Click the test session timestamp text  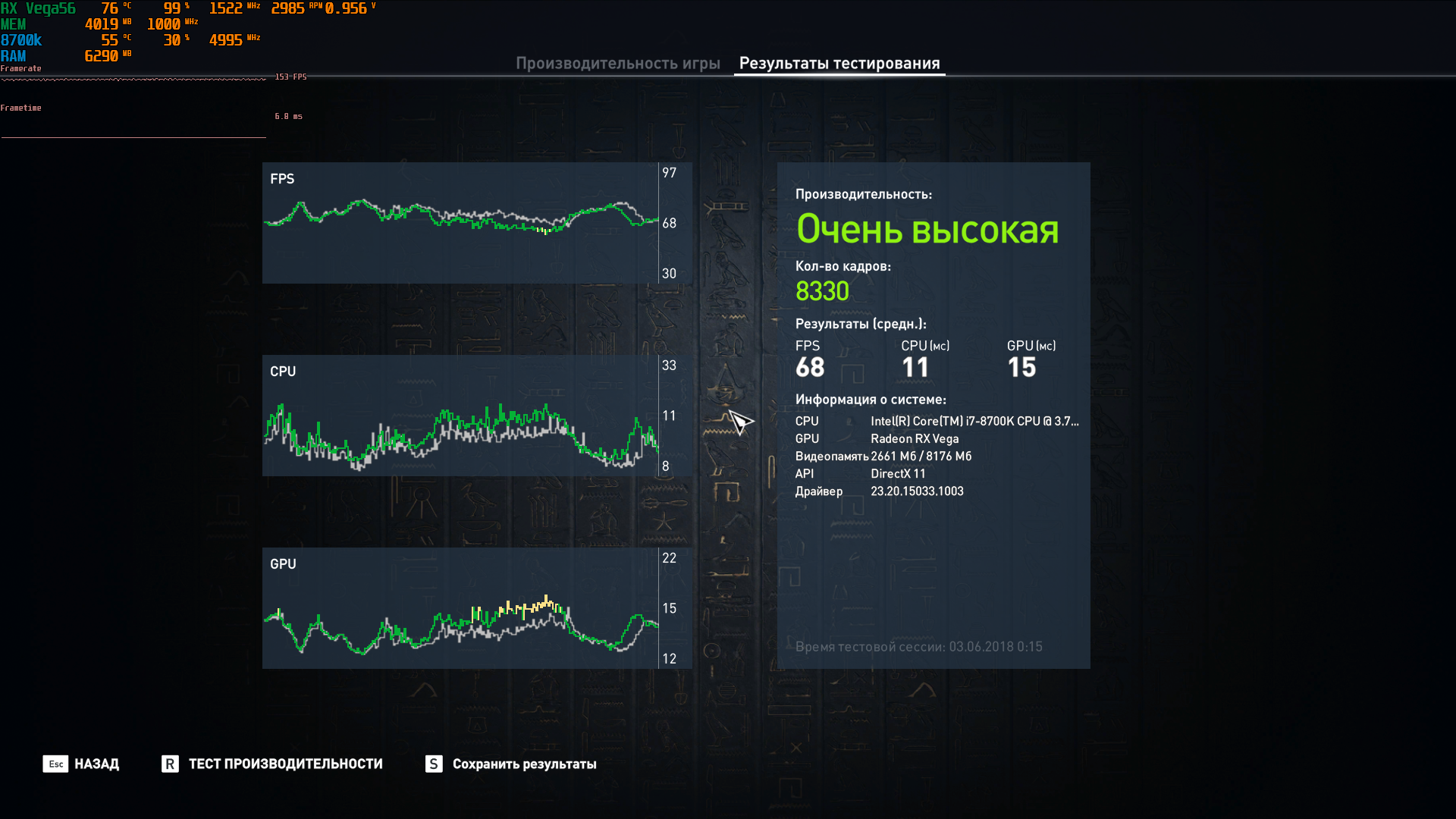click(918, 647)
